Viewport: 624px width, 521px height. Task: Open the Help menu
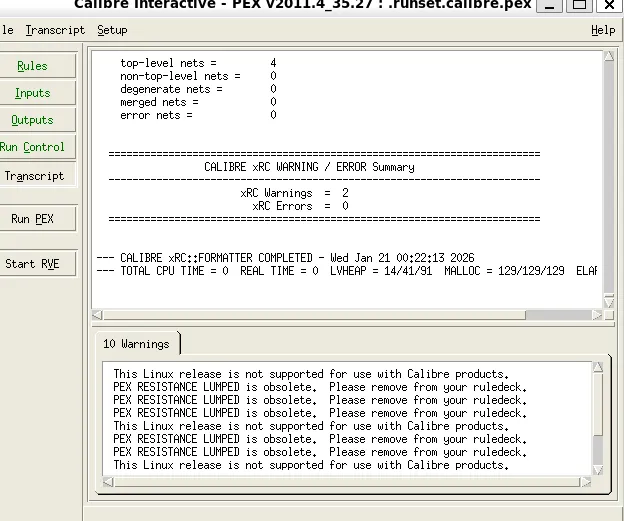[x=603, y=30]
